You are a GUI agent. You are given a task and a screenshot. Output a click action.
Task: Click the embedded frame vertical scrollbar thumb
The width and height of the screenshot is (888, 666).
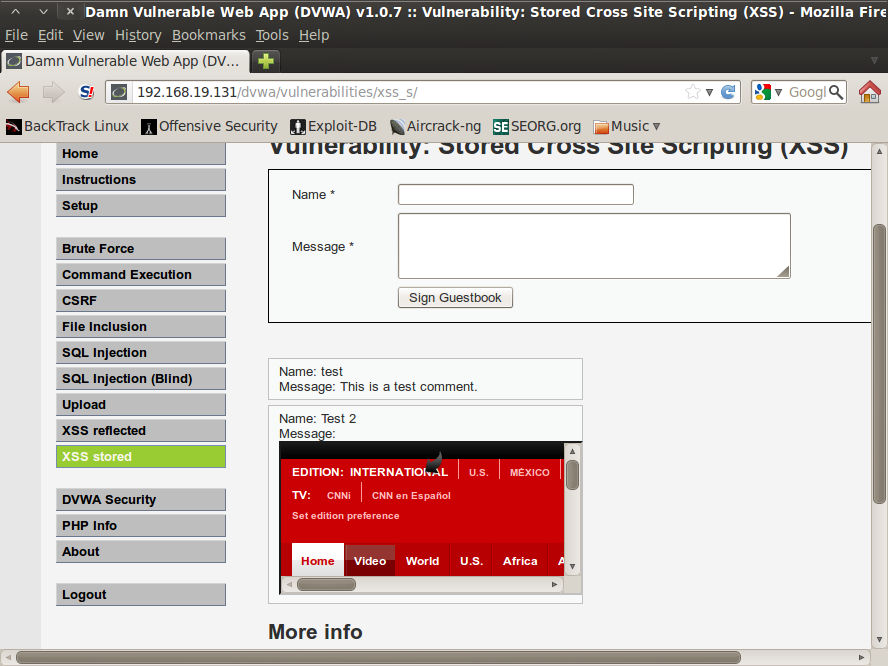[573, 475]
